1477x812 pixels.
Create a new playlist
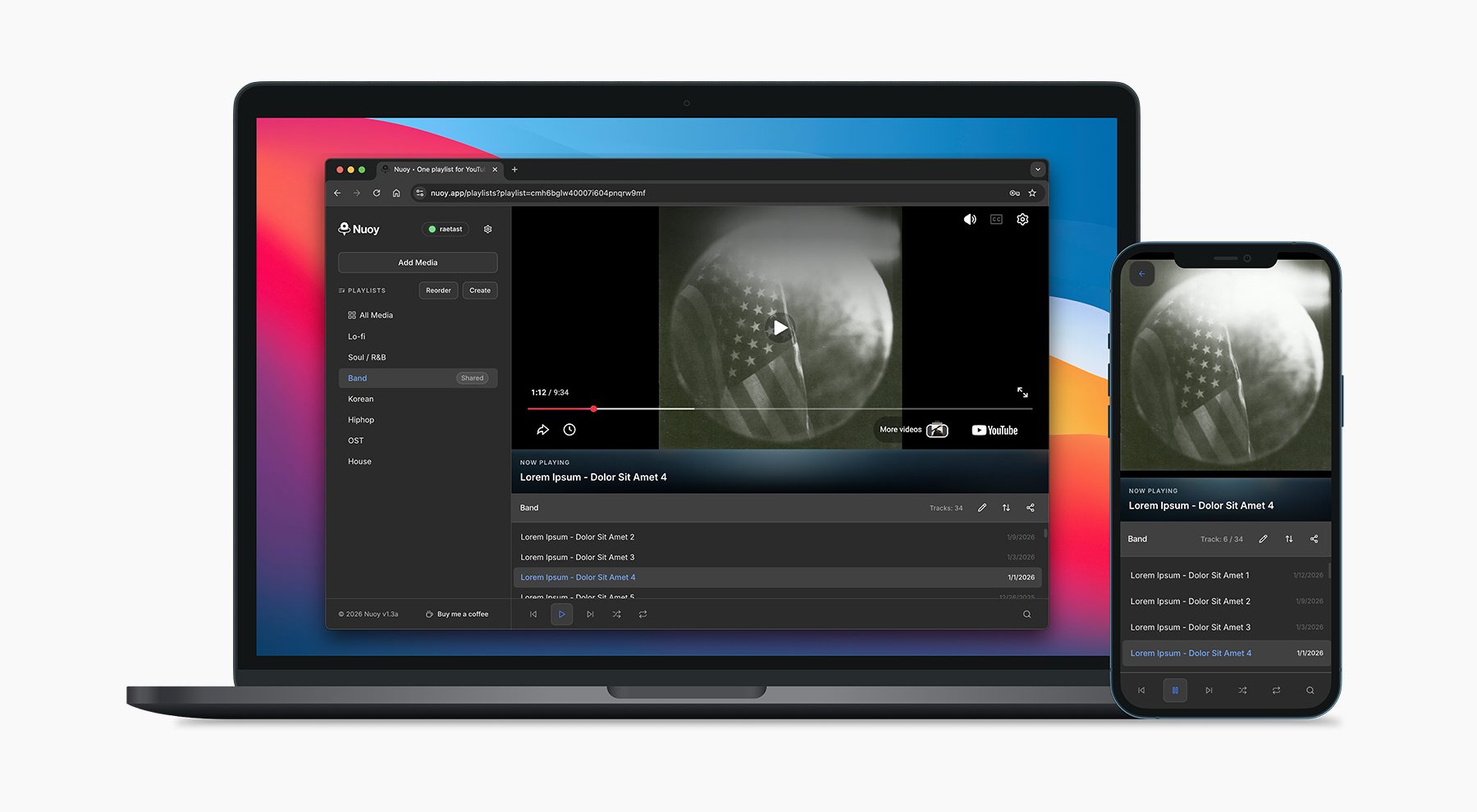pos(480,290)
